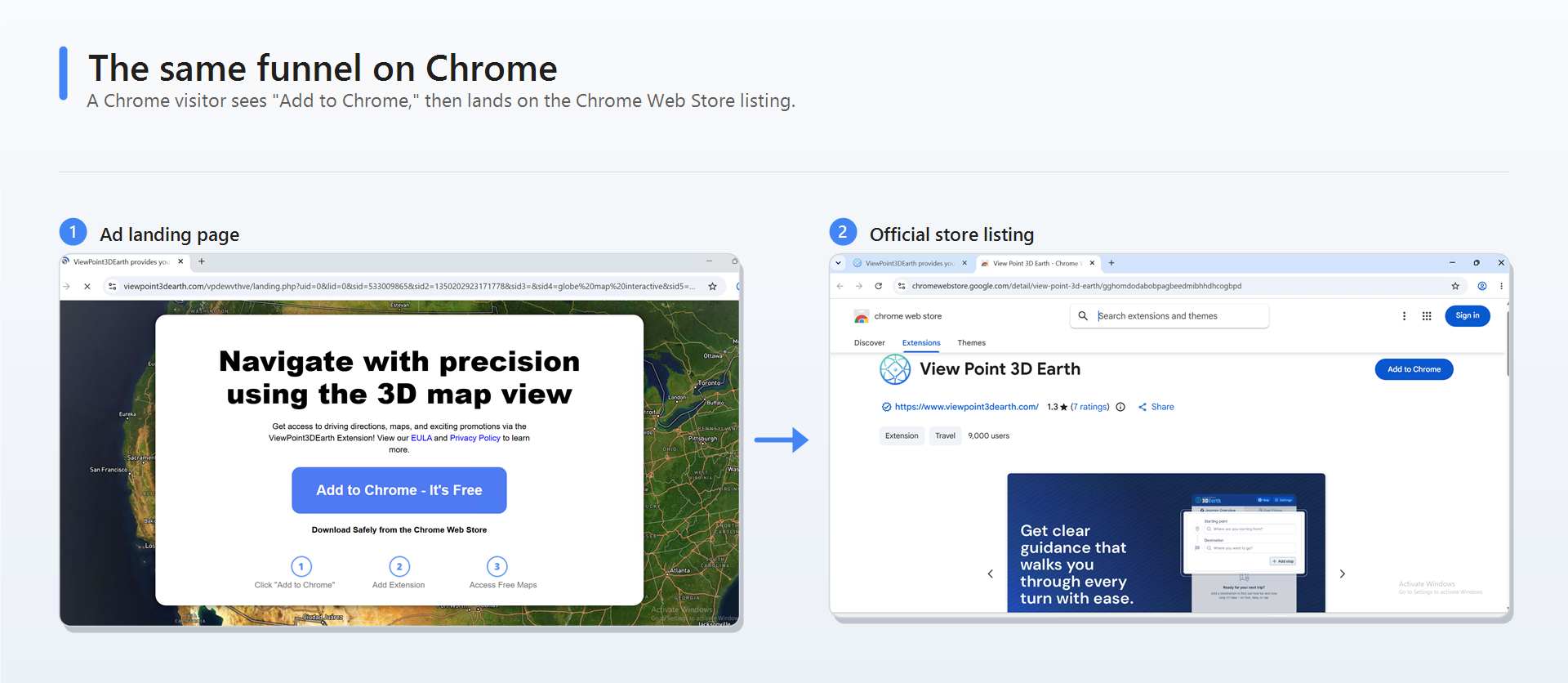
Task: View site info for chromewebstore.google.com
Action: tap(902, 286)
